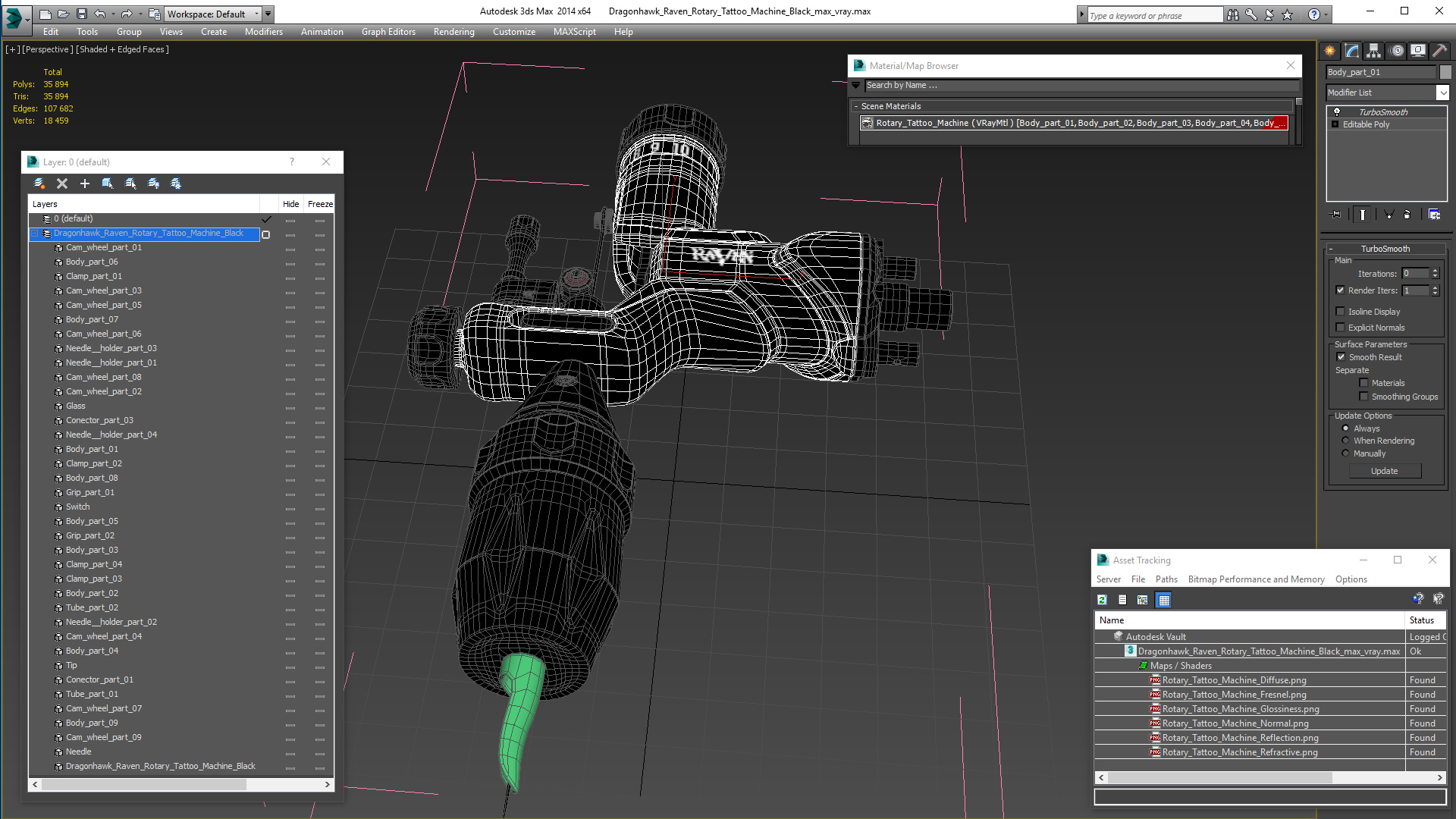Viewport: 1456px width, 819px height.
Task: Enable the Isoline Display checkbox
Action: click(x=1340, y=312)
